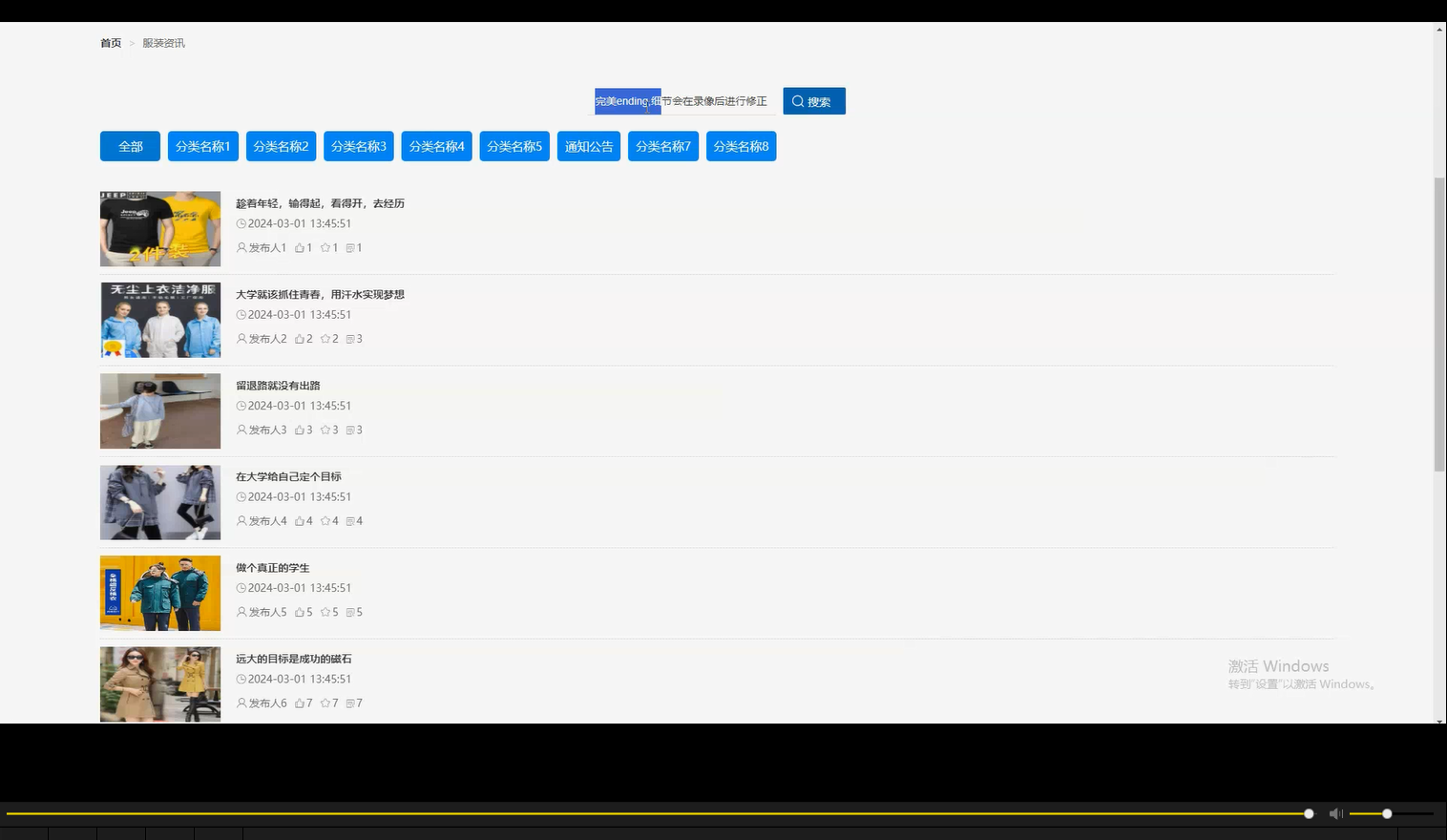This screenshot has width=1447, height=840.
Task: Open article 大学就该抓住青春，用汗水实现梦想
Action: (320, 294)
